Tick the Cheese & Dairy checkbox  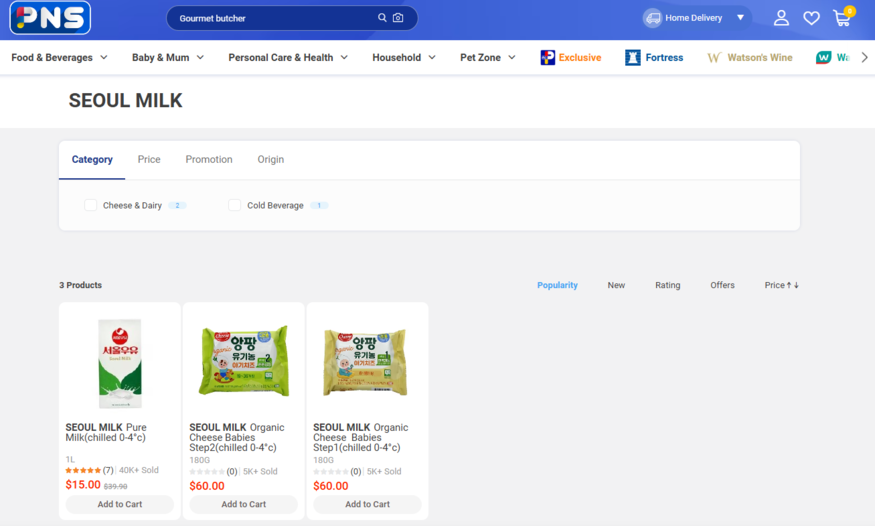(90, 205)
